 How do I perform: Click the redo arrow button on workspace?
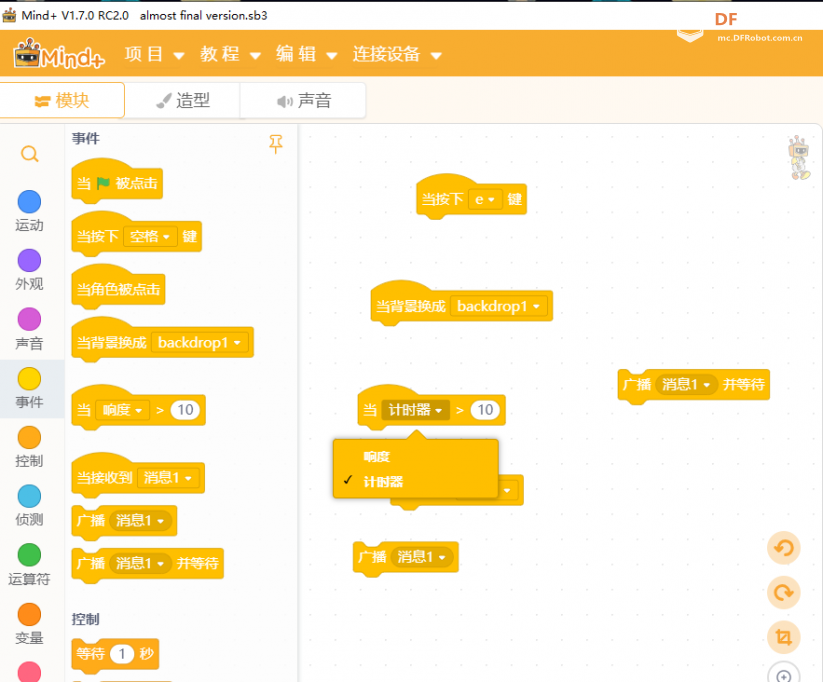[784, 593]
